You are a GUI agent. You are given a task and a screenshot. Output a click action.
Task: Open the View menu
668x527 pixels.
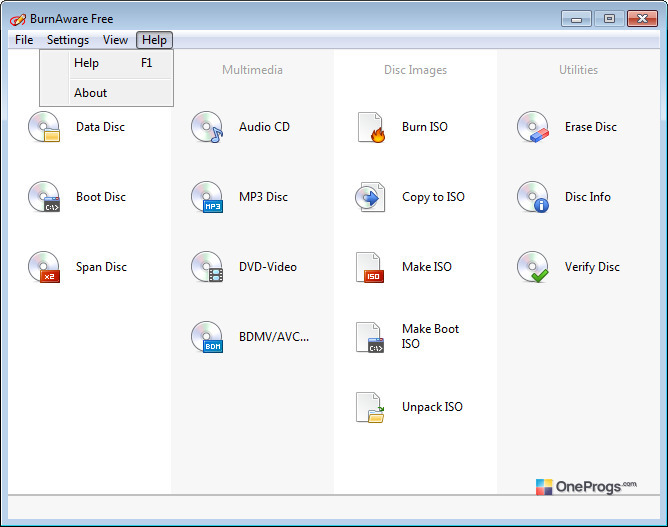point(115,40)
